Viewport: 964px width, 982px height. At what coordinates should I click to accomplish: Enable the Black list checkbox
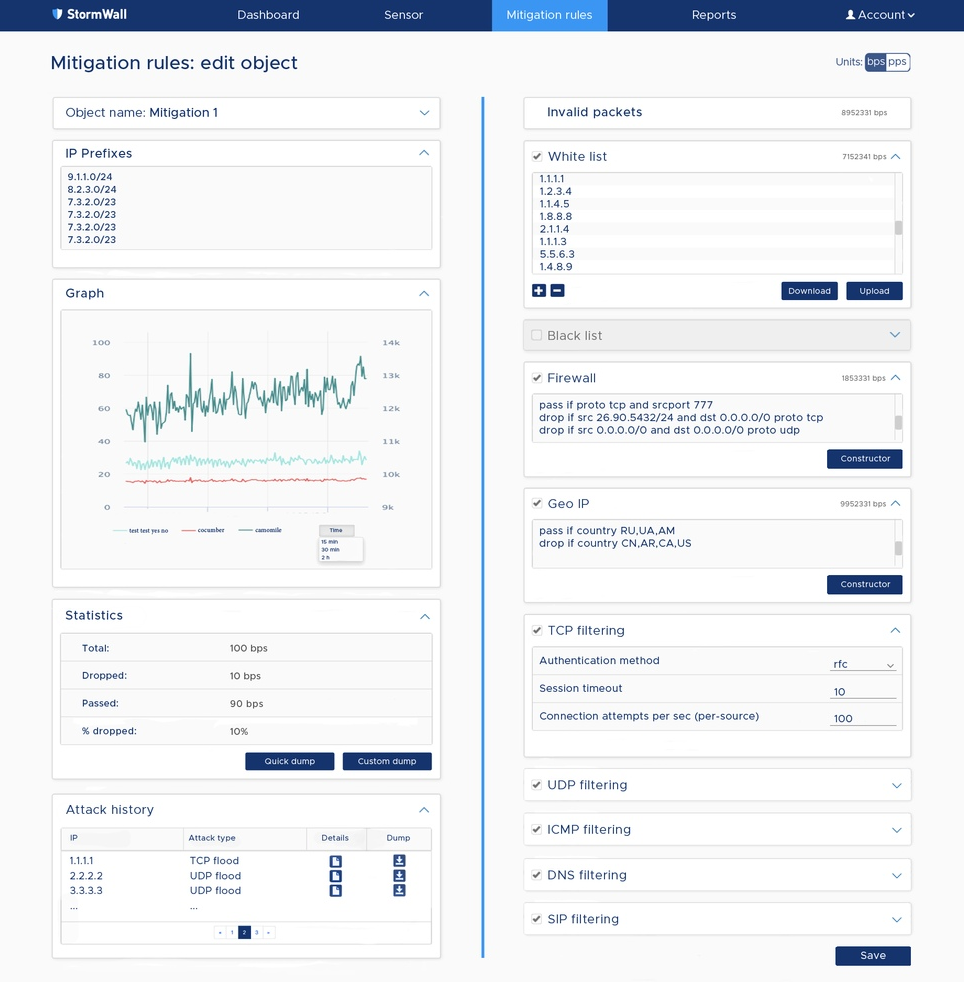pyautogui.click(x=537, y=336)
